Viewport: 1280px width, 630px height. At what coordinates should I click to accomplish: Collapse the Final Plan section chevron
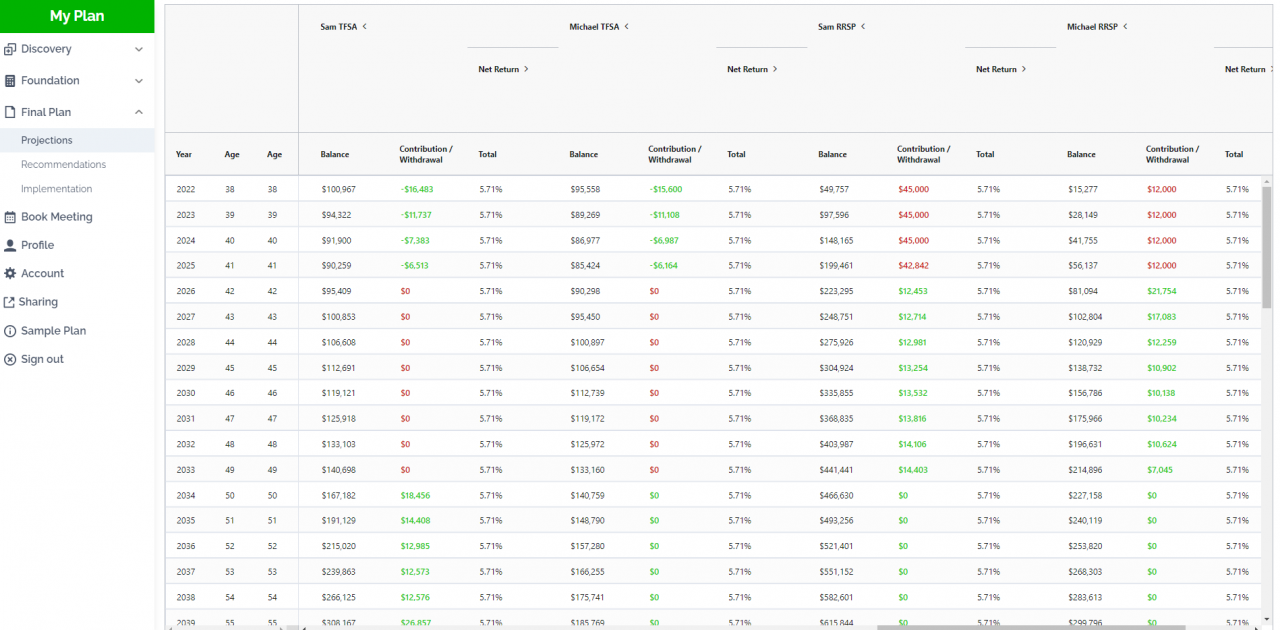pyautogui.click(x=139, y=113)
